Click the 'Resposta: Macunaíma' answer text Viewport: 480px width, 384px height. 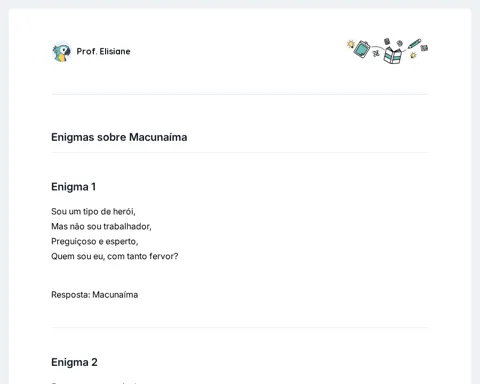[95, 295]
